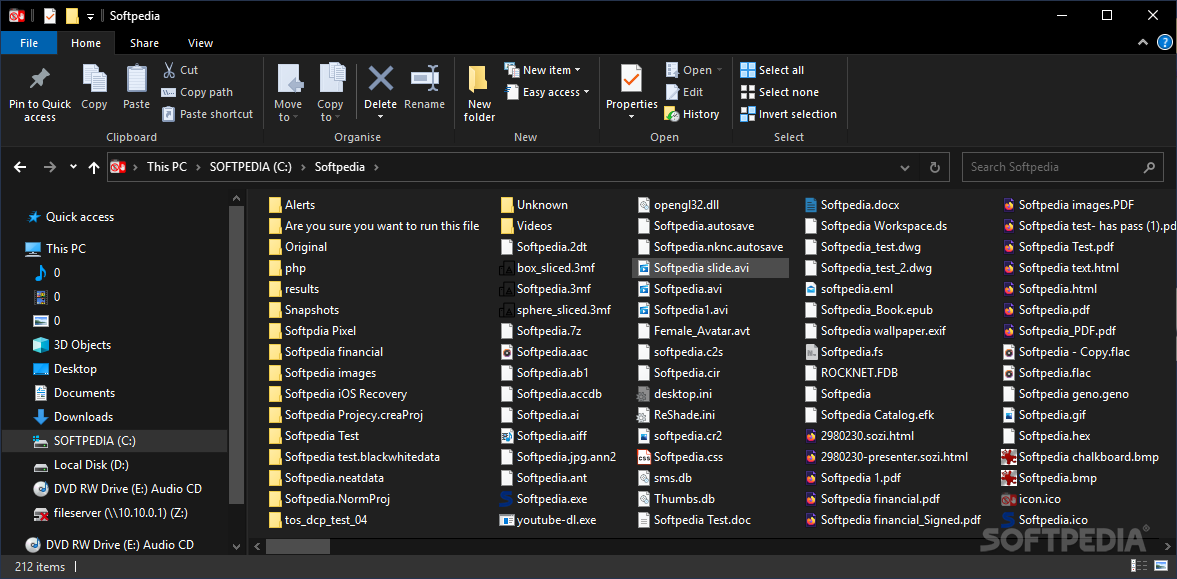Expand recent locations dropdown arrow
The height and width of the screenshot is (579, 1177).
(x=73, y=167)
